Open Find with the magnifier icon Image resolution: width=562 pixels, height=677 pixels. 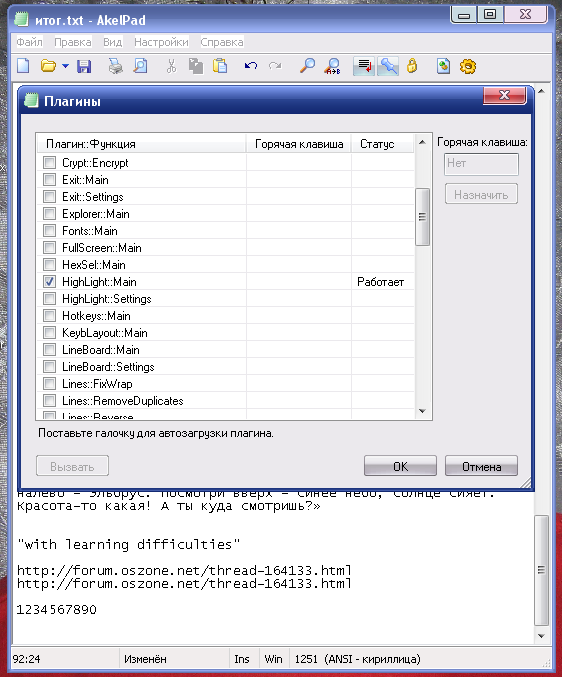coord(307,66)
